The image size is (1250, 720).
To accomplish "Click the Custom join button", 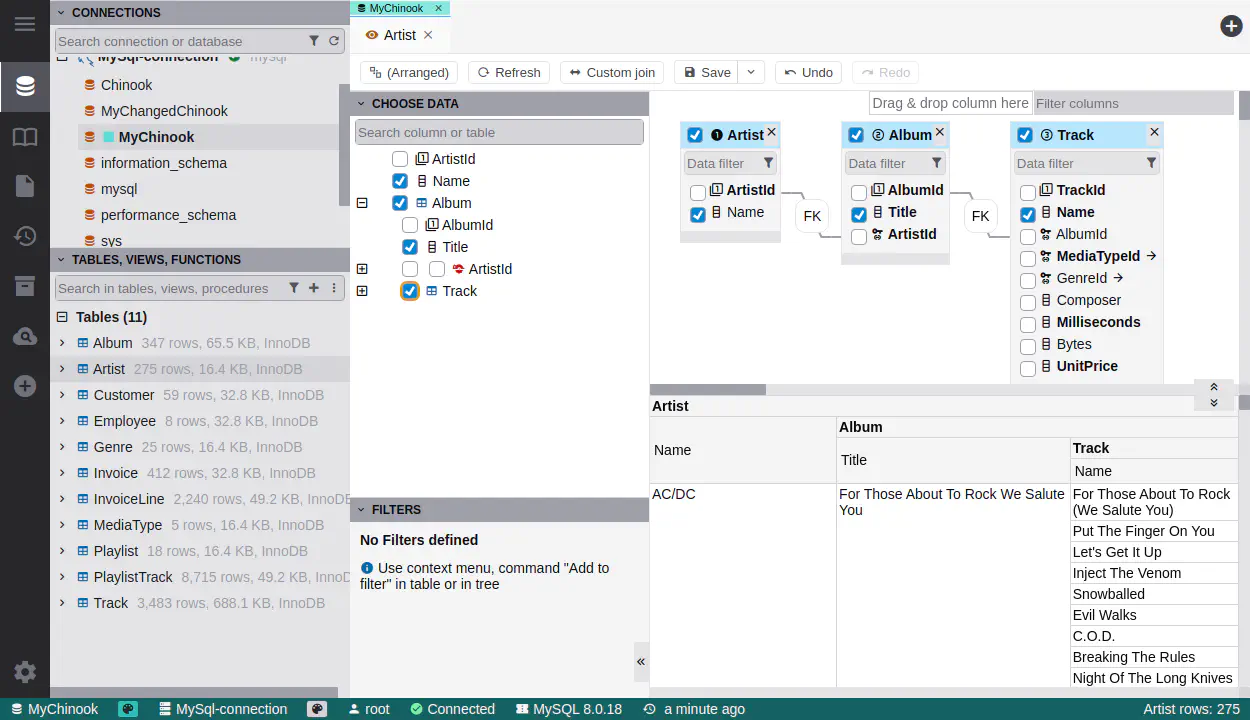I will [612, 72].
